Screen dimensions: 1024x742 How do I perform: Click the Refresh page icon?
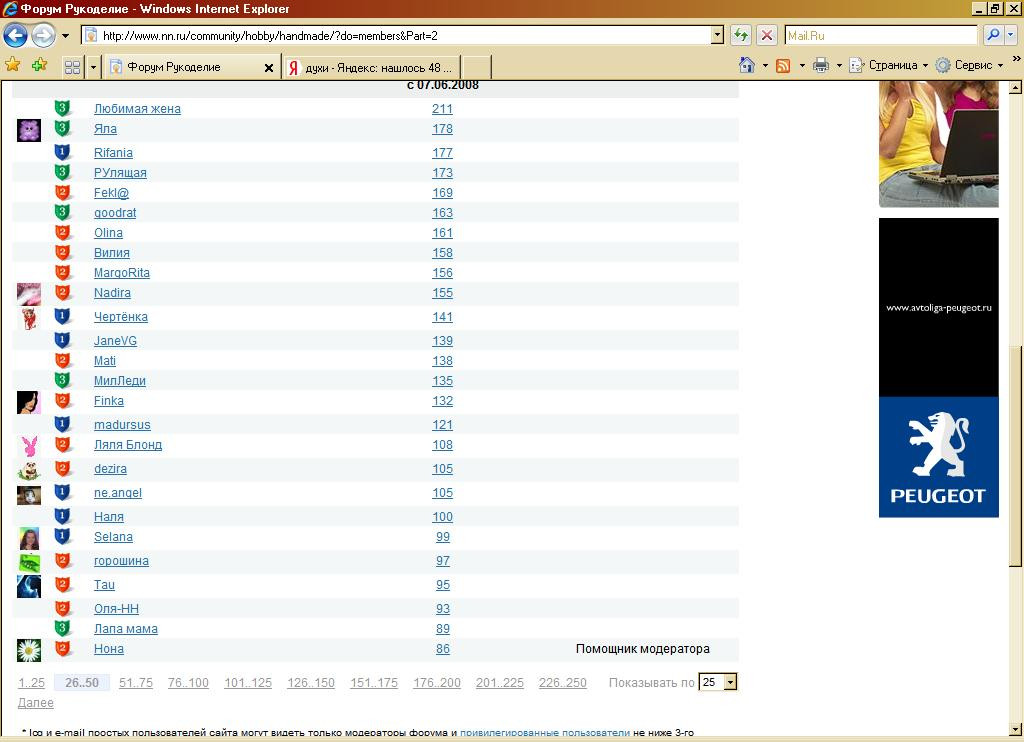[741, 35]
